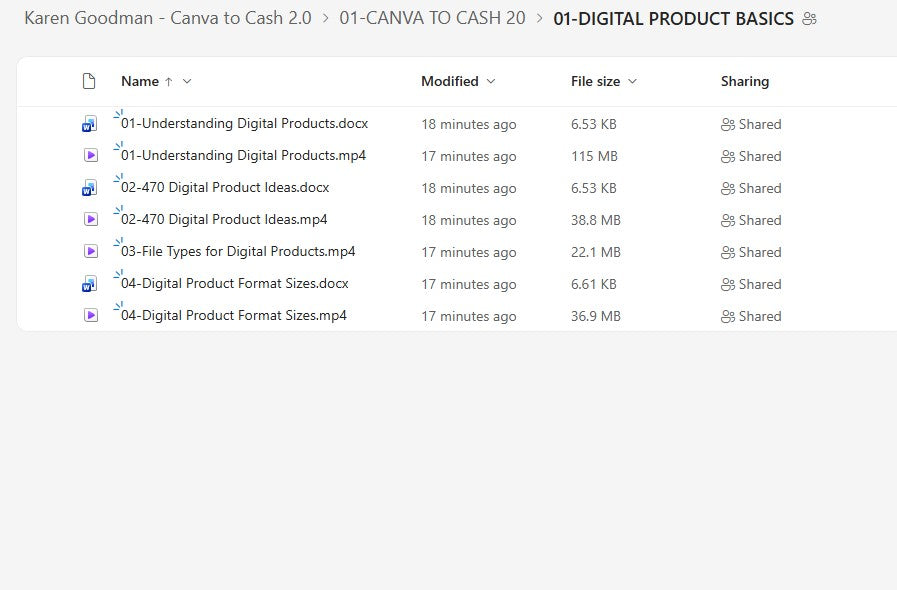Select the Word icon for 02-470 Digital Product Ideas.docx
897x590 pixels.
click(90, 188)
